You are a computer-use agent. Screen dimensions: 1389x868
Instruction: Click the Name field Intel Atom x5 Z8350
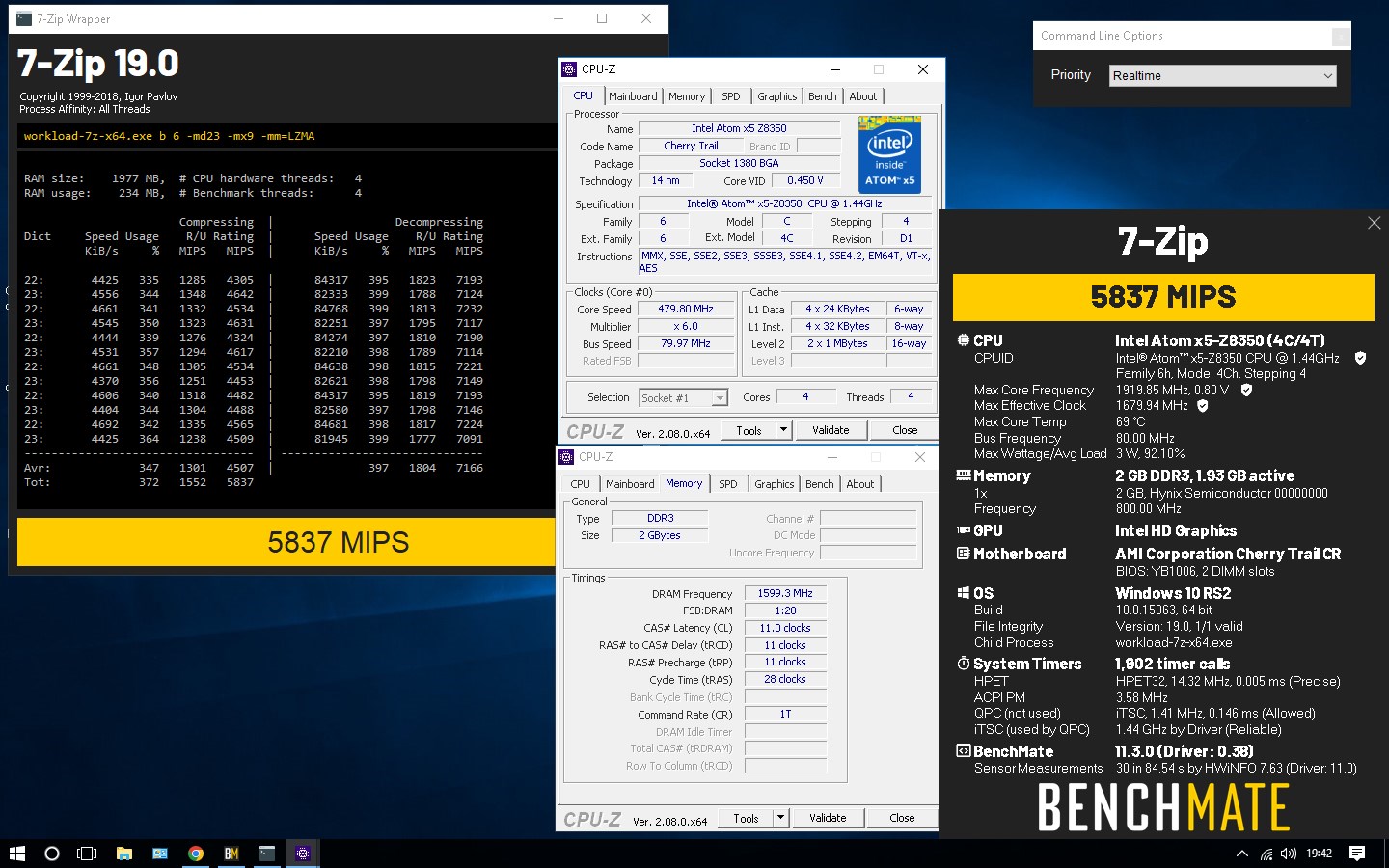click(x=739, y=128)
